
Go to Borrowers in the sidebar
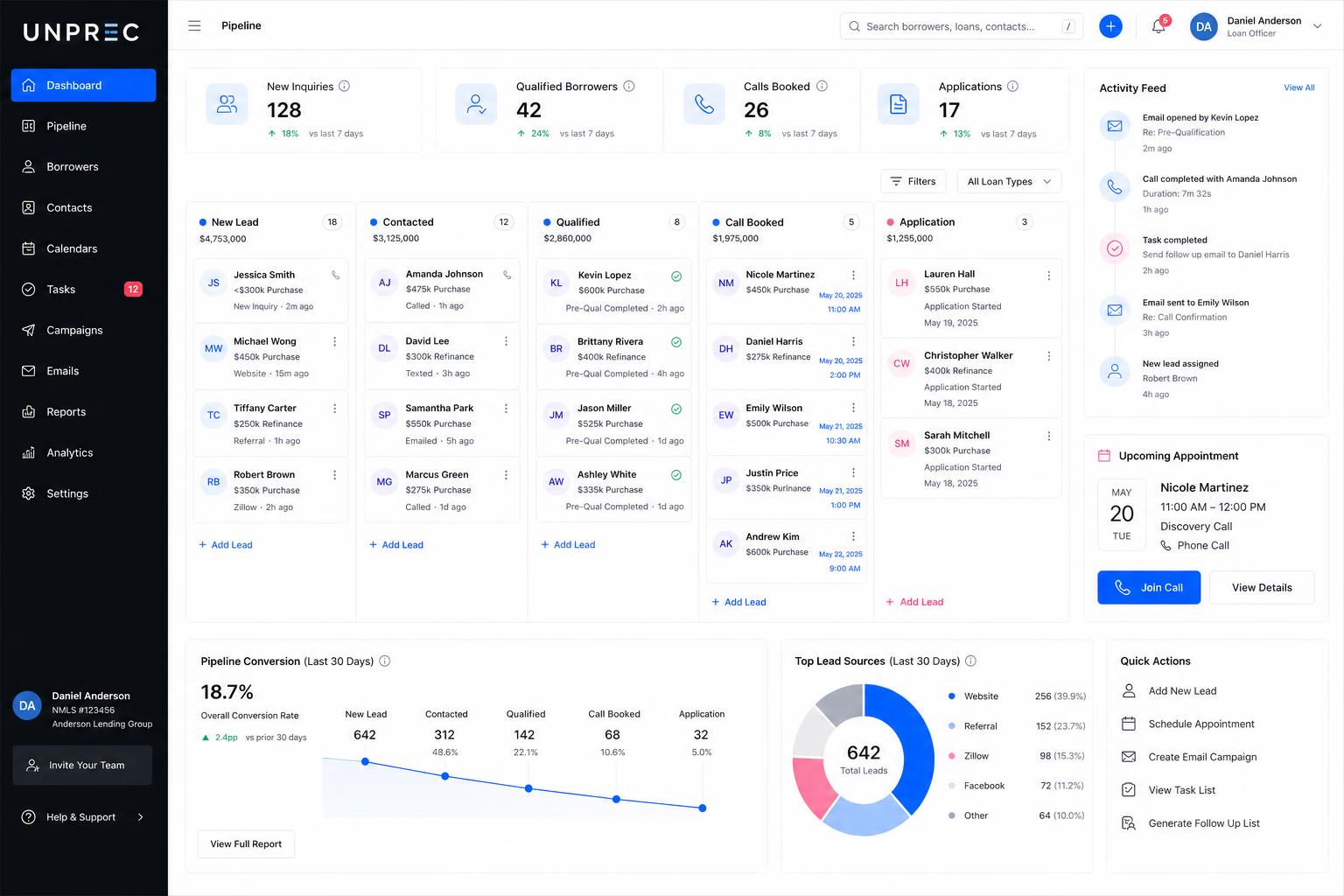[83, 166]
